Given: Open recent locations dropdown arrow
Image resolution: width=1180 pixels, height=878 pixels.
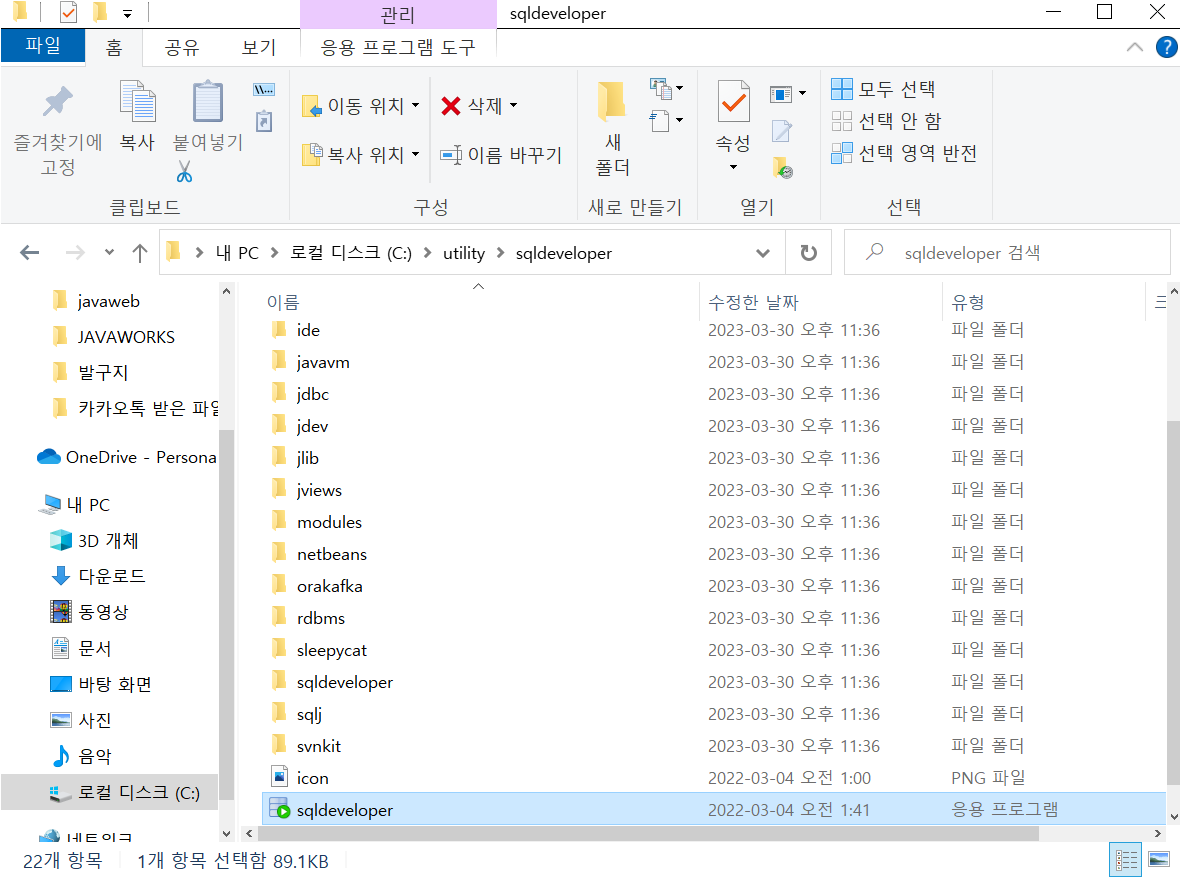Looking at the screenshot, I should coord(110,253).
